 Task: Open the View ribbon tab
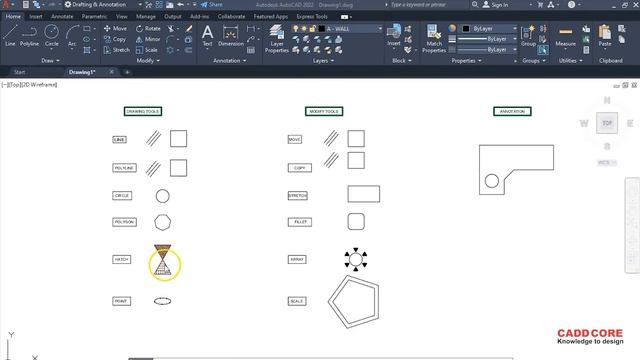(x=122, y=17)
